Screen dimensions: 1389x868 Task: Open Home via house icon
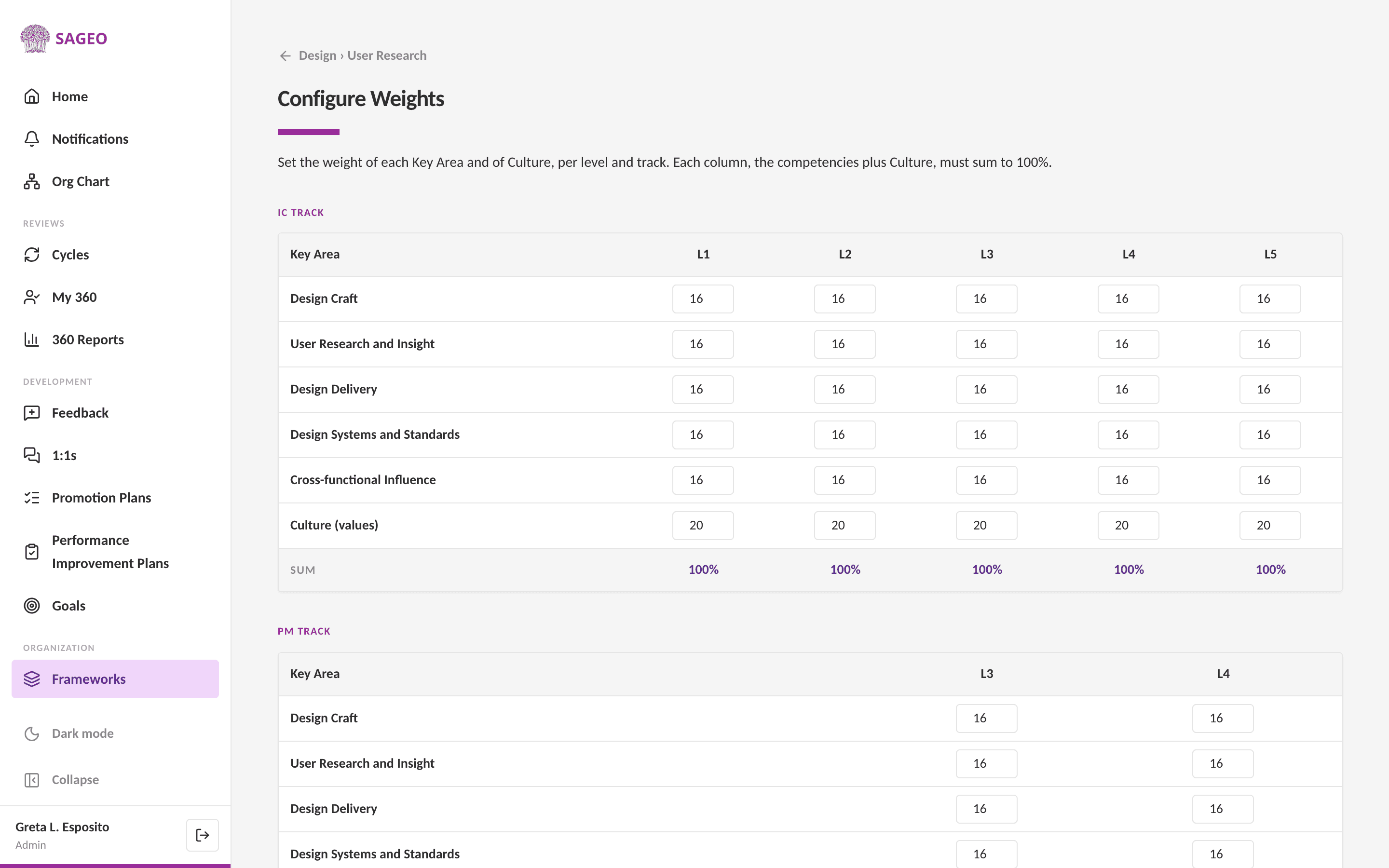(31, 96)
